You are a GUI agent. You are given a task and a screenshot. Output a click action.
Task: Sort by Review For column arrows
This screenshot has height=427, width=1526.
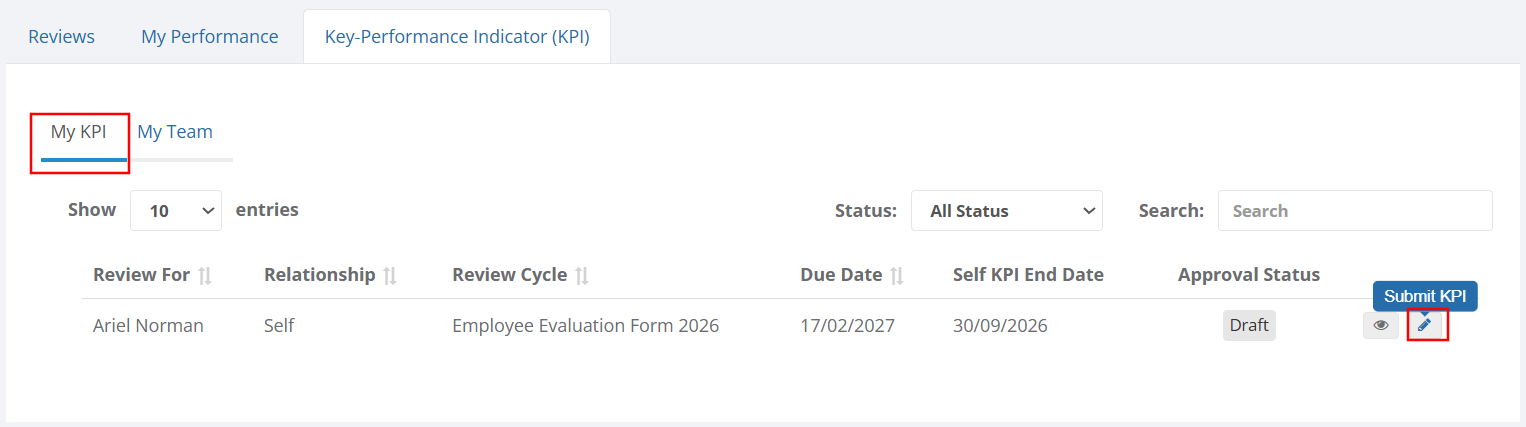[205, 275]
